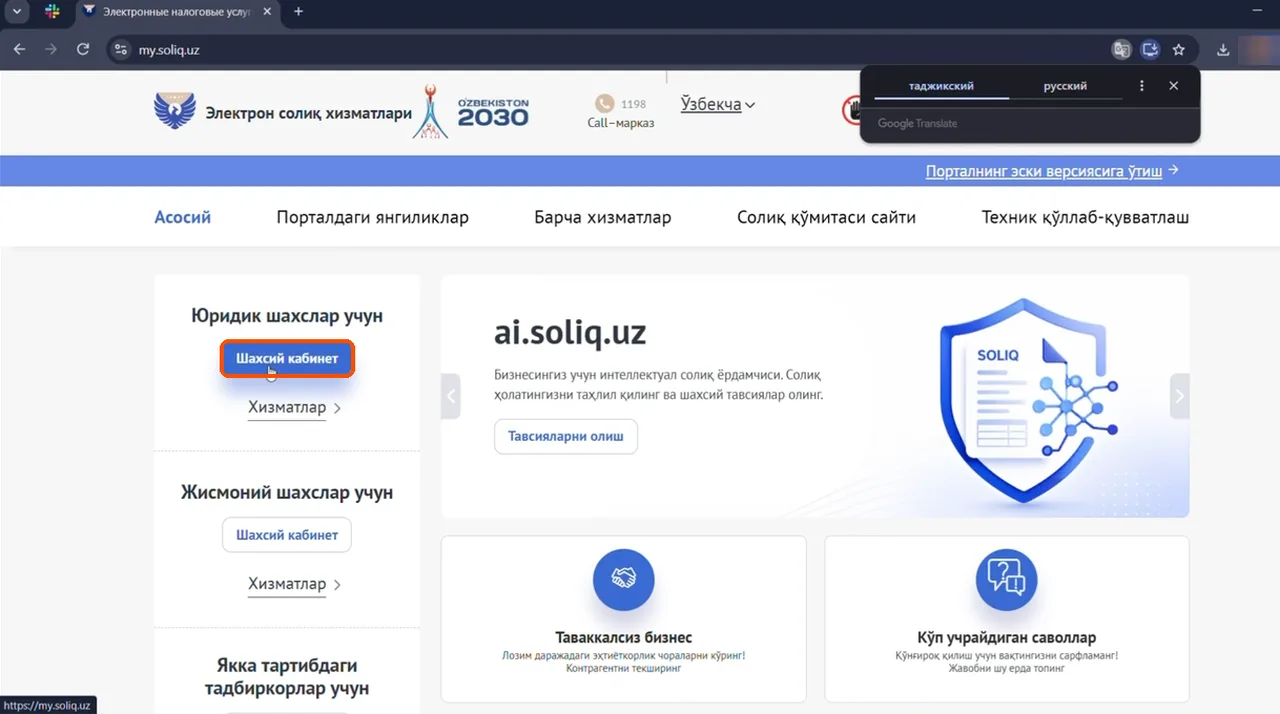Image resolution: width=1280 pixels, height=714 pixels.
Task: Open Порталдаги янгиликлар menu item
Action: coord(372,217)
